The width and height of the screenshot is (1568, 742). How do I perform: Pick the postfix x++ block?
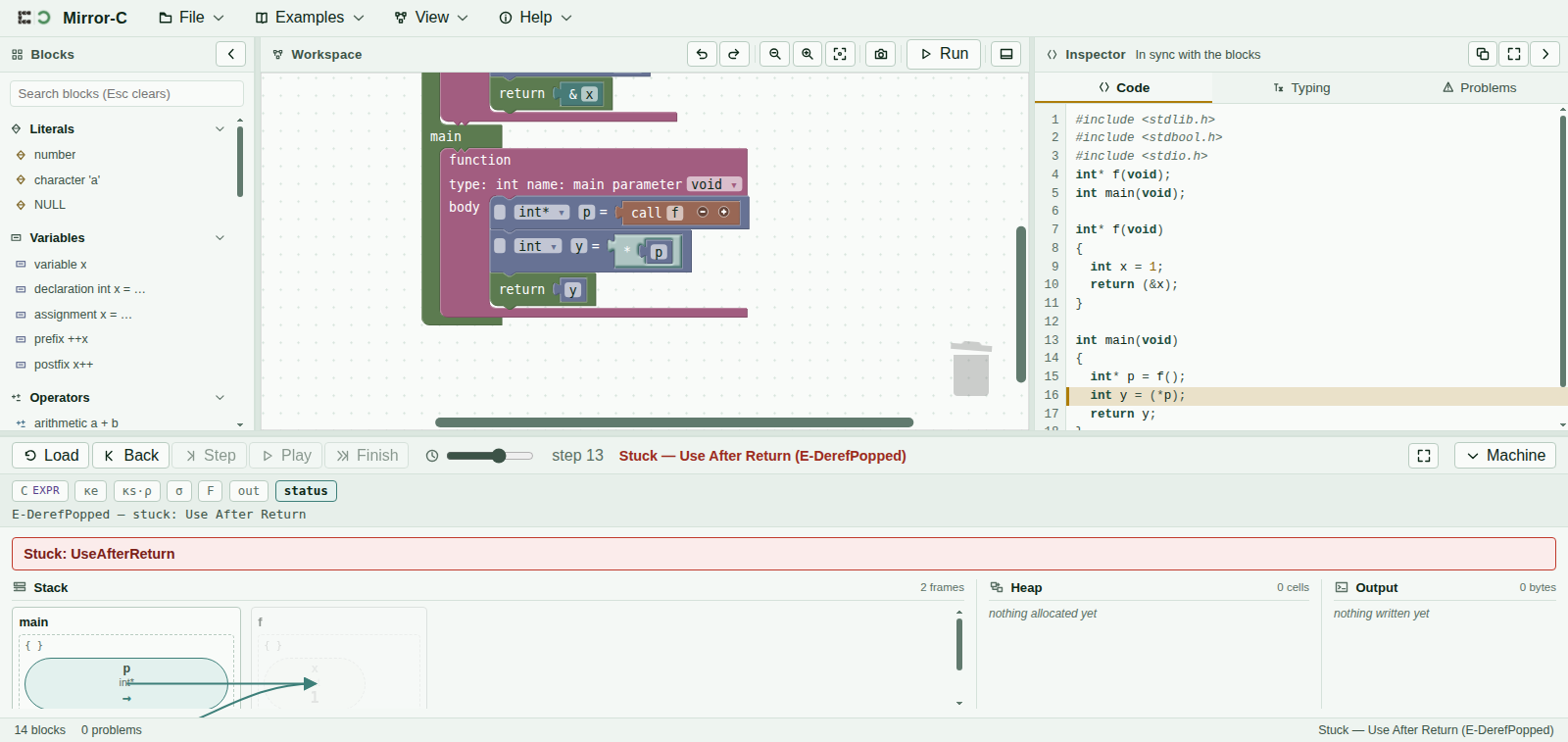64,365
